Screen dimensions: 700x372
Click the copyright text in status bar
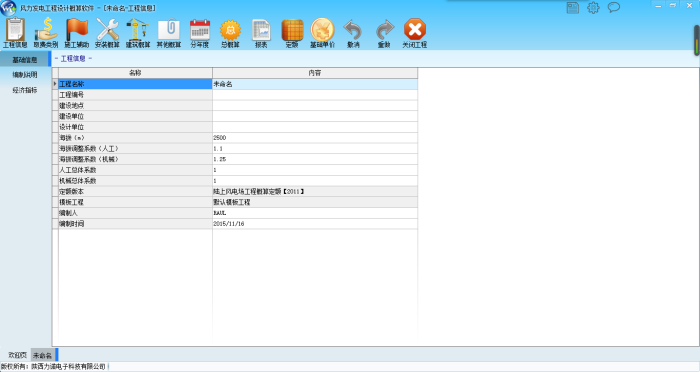(53, 367)
